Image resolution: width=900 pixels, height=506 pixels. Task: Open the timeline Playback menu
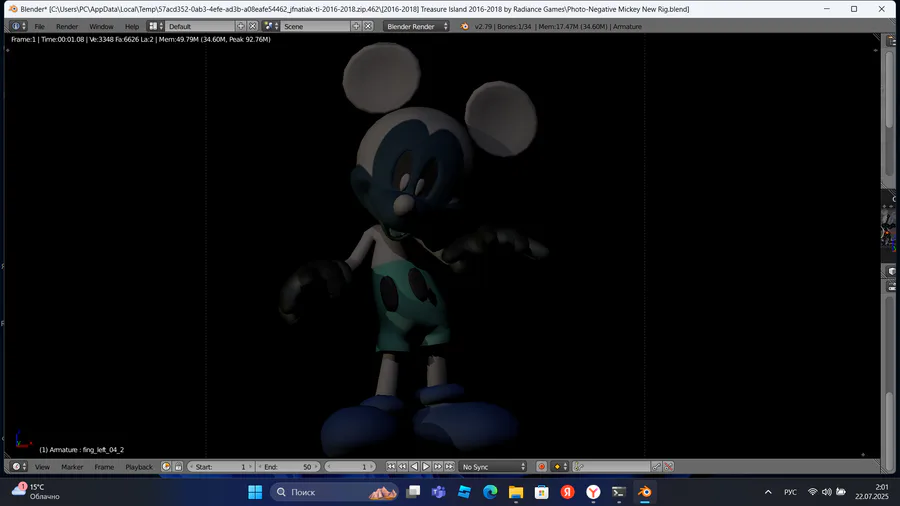point(139,467)
